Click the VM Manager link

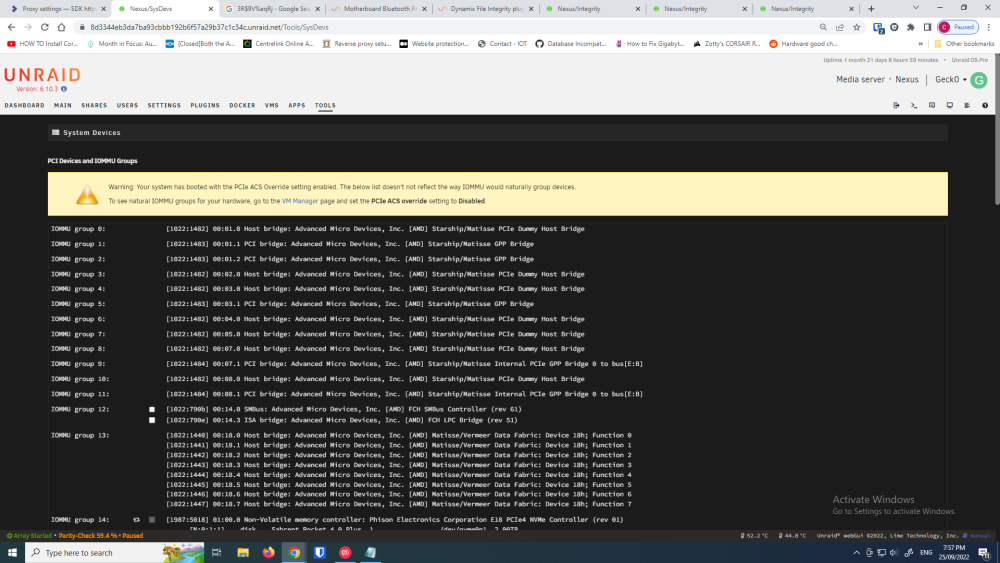pyautogui.click(x=300, y=201)
